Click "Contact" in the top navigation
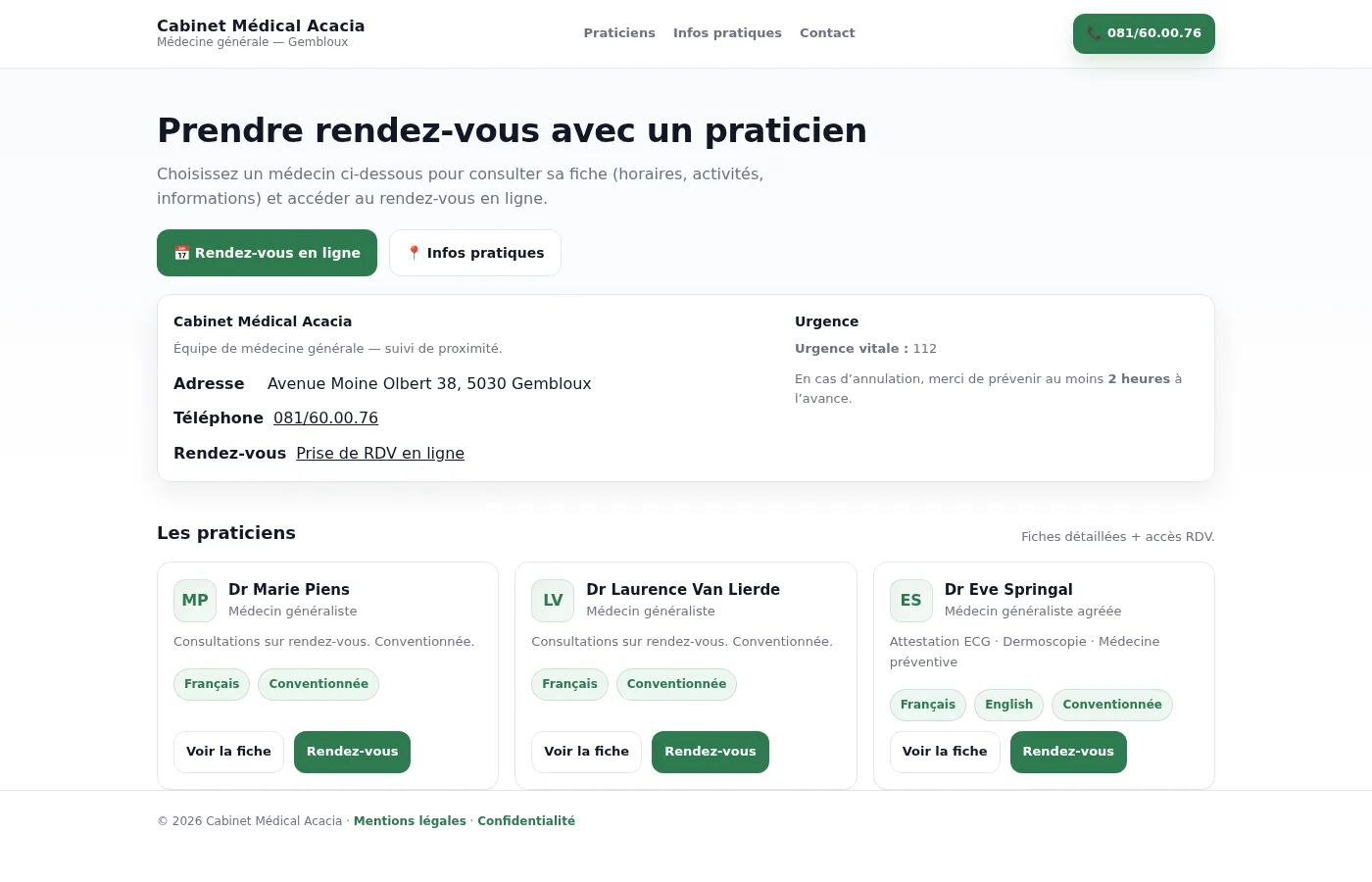1372x882 pixels. 827,32
